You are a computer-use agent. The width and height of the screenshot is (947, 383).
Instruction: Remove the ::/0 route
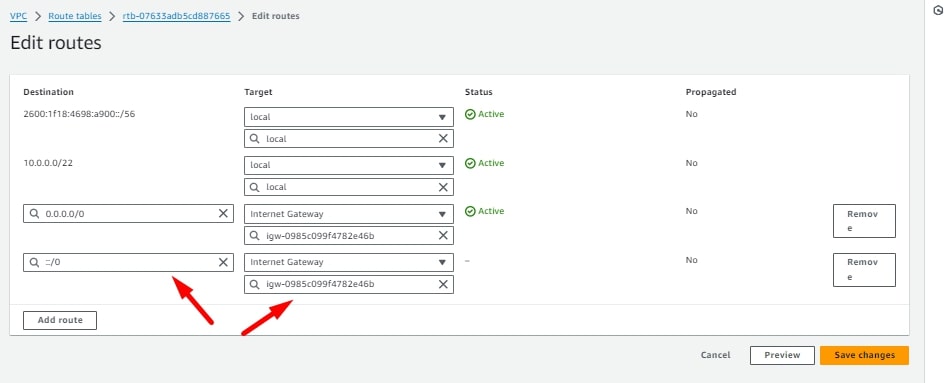click(x=864, y=270)
